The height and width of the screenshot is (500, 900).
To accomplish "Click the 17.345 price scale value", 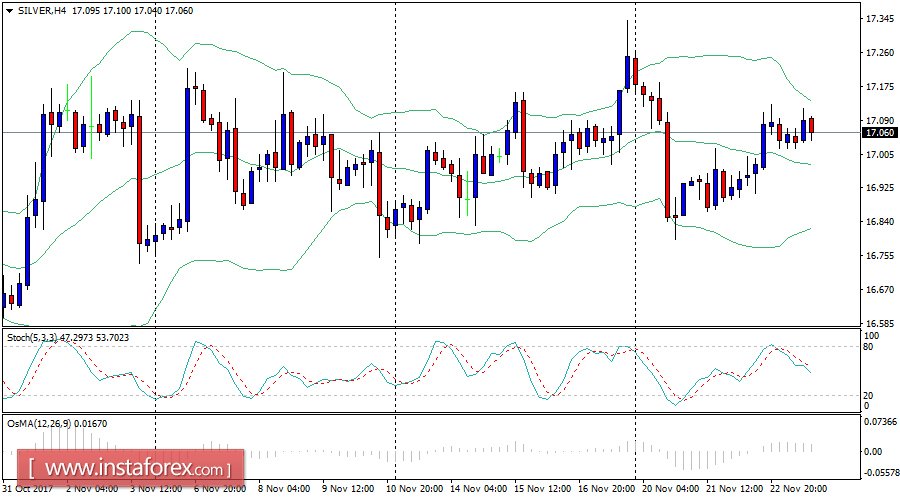I will (879, 19).
